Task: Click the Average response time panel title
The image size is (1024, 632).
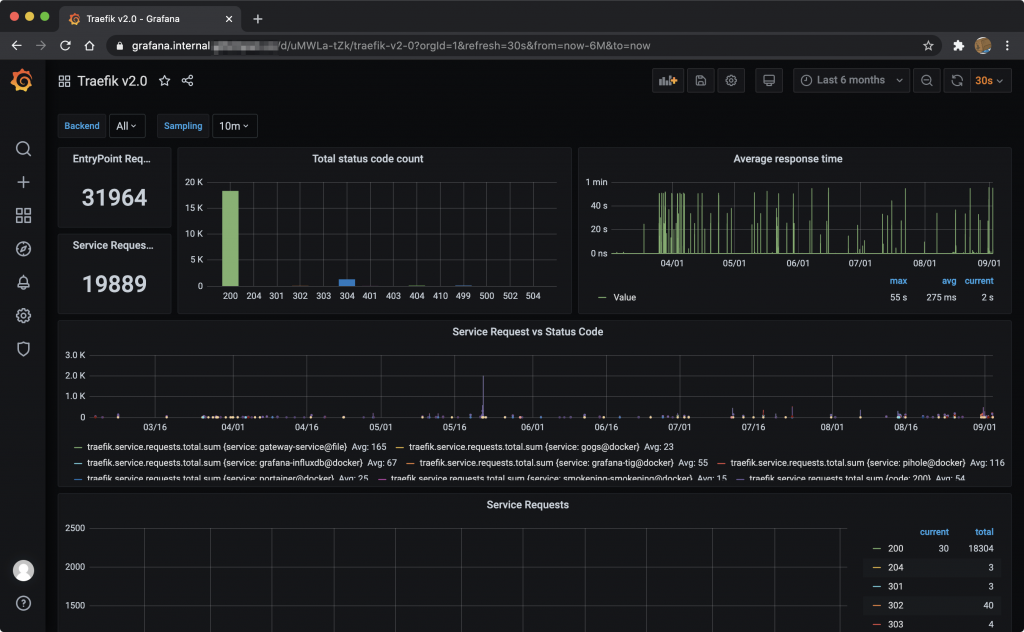Action: click(x=787, y=159)
